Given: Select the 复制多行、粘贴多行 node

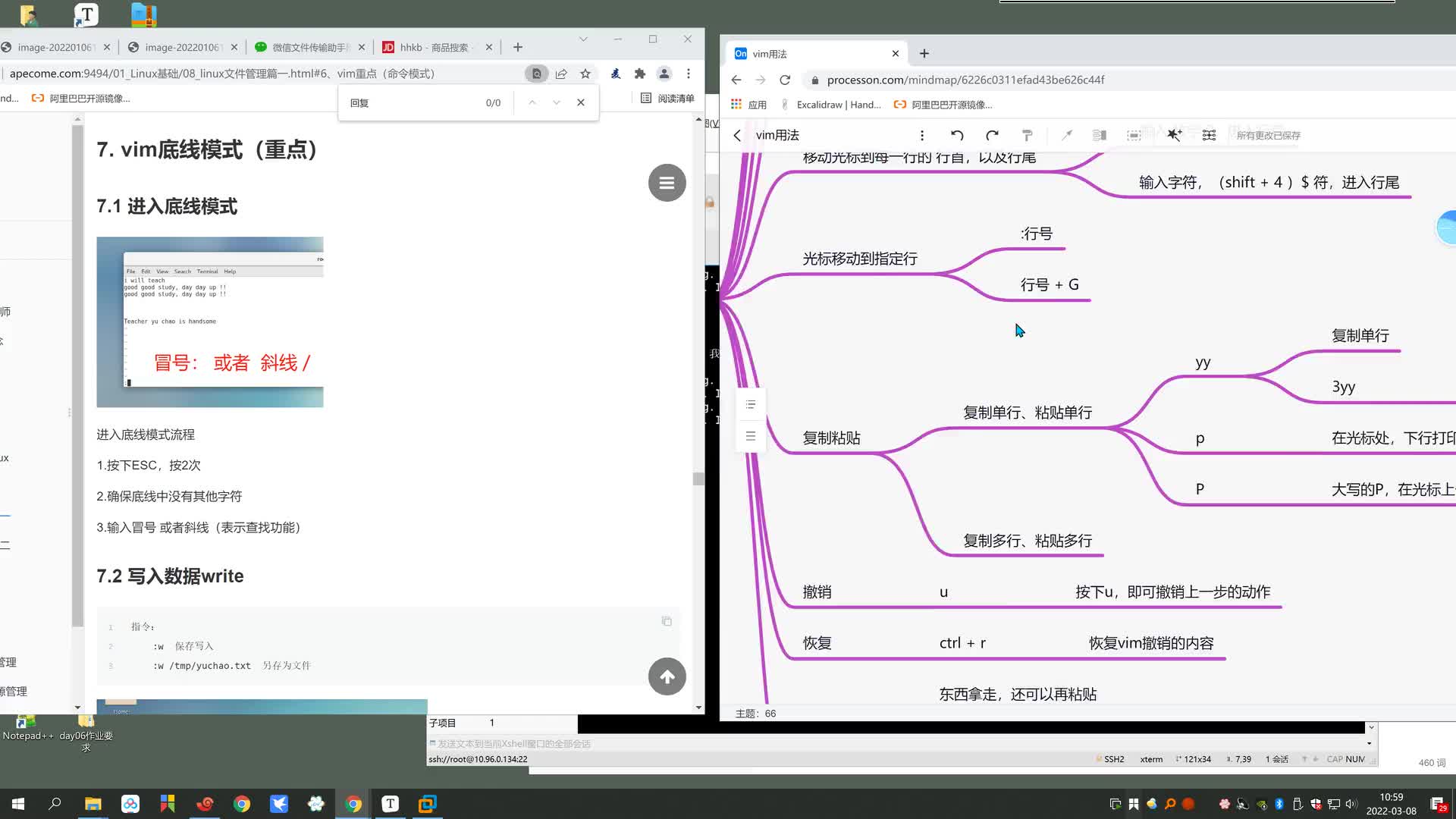Looking at the screenshot, I should coord(1028,541).
